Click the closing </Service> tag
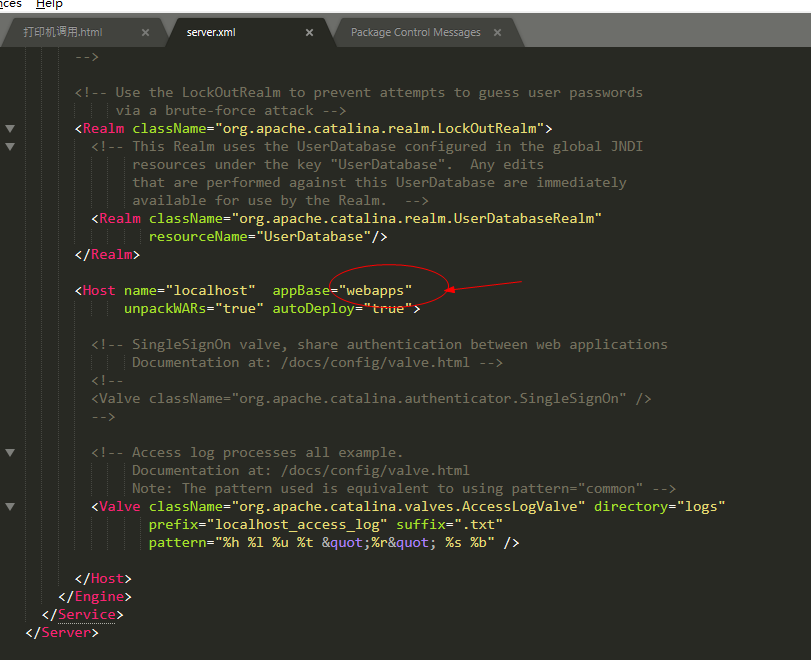This screenshot has width=811, height=660. pyautogui.click(x=82, y=614)
